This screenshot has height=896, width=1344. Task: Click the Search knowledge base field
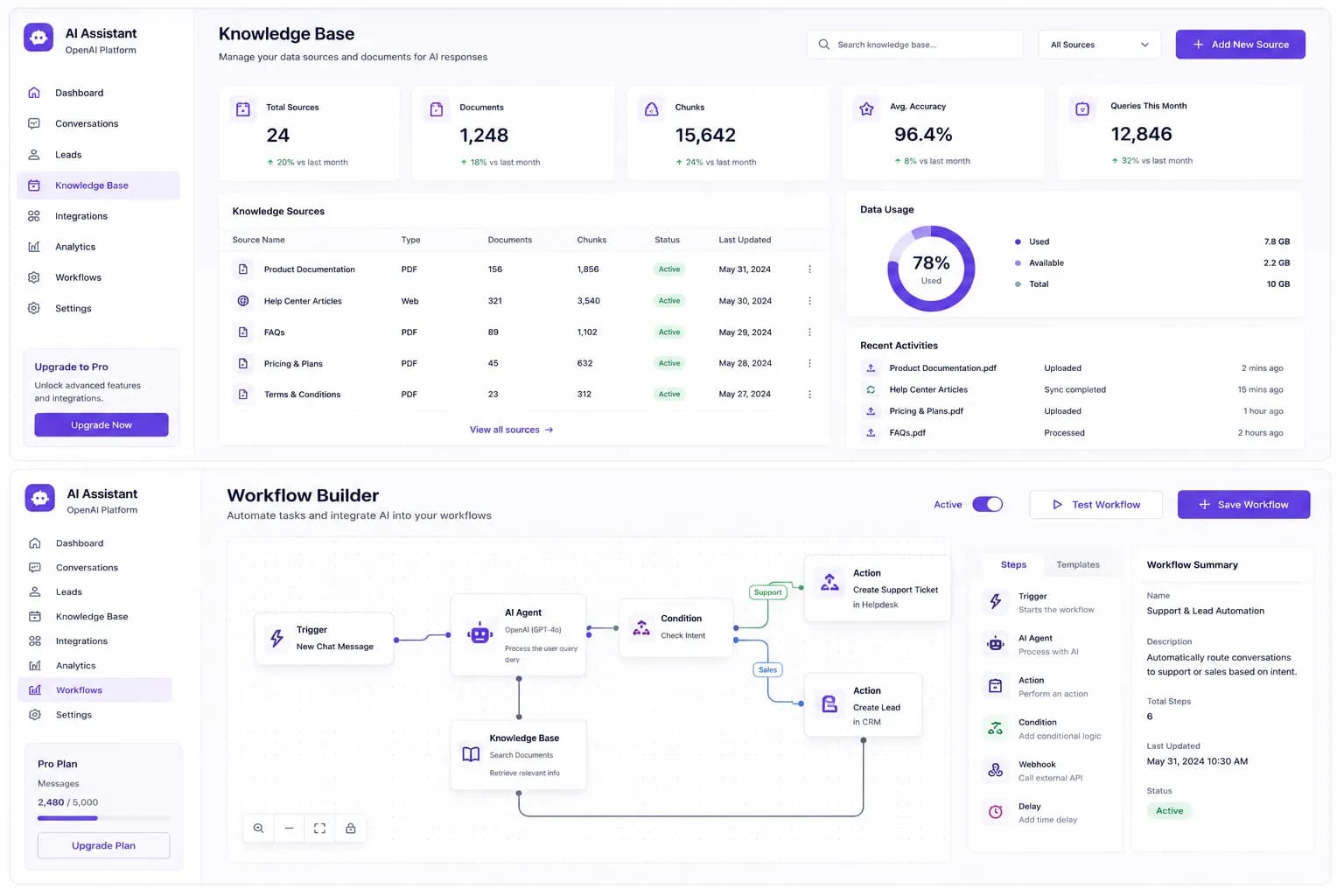[914, 45]
